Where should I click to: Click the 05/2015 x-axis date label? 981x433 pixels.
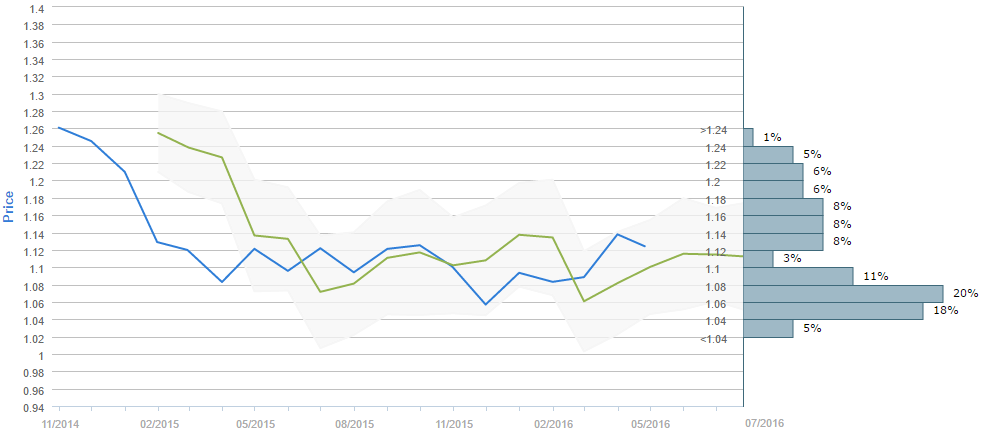click(x=255, y=424)
